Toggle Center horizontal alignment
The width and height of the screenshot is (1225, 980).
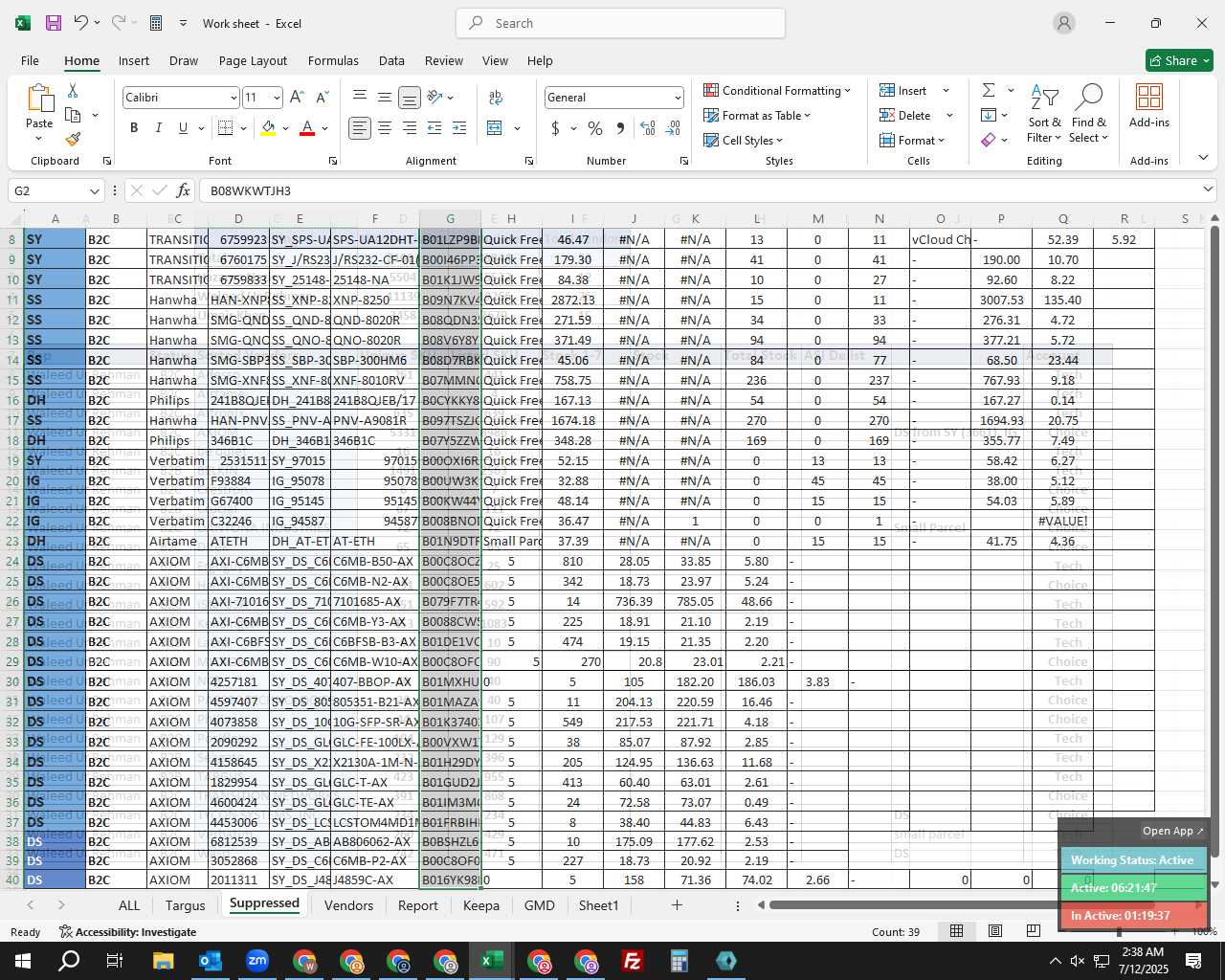pos(385,128)
